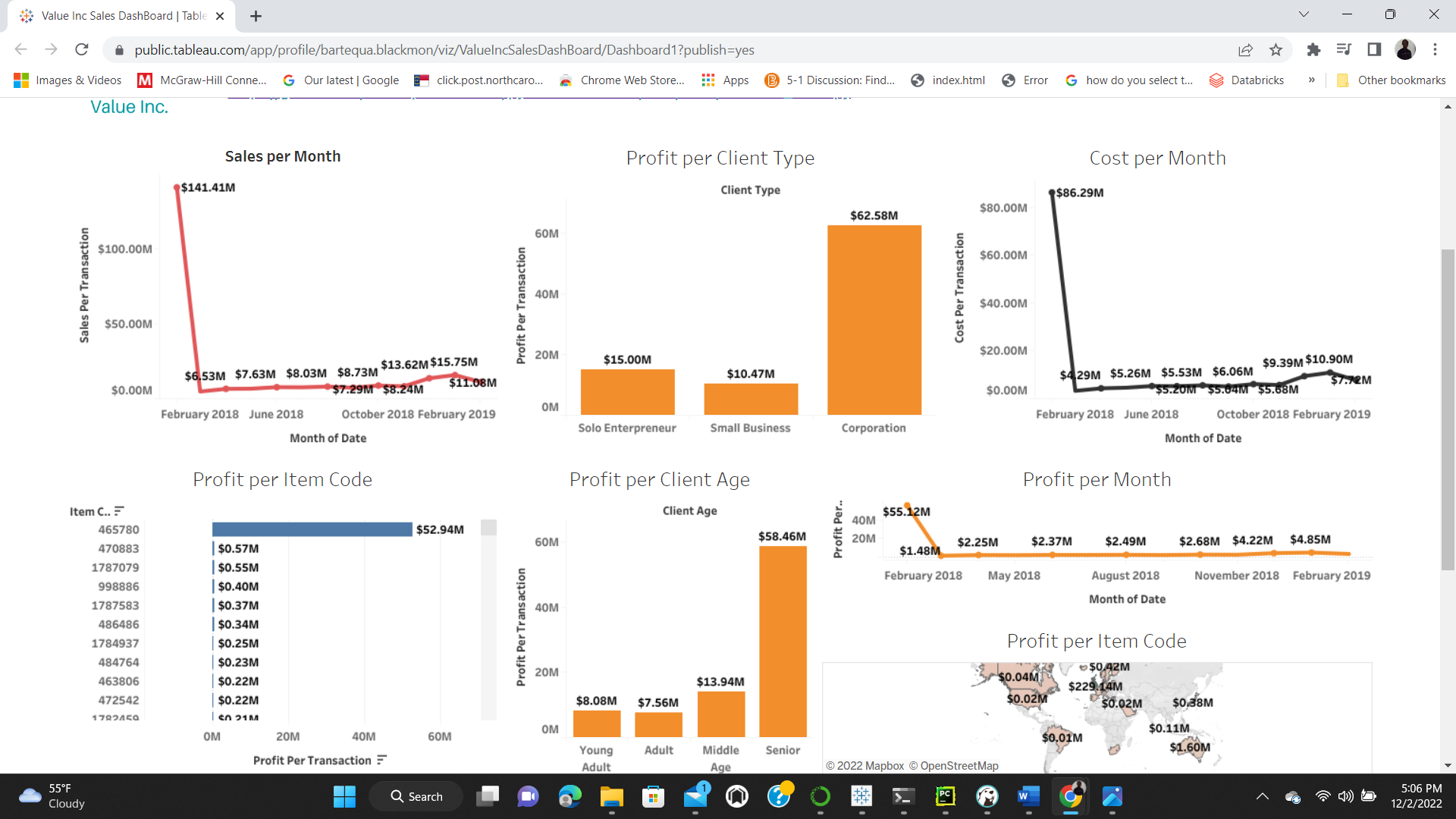The width and height of the screenshot is (1456, 819).
Task: Click the Chrome share icon
Action: point(1245,50)
